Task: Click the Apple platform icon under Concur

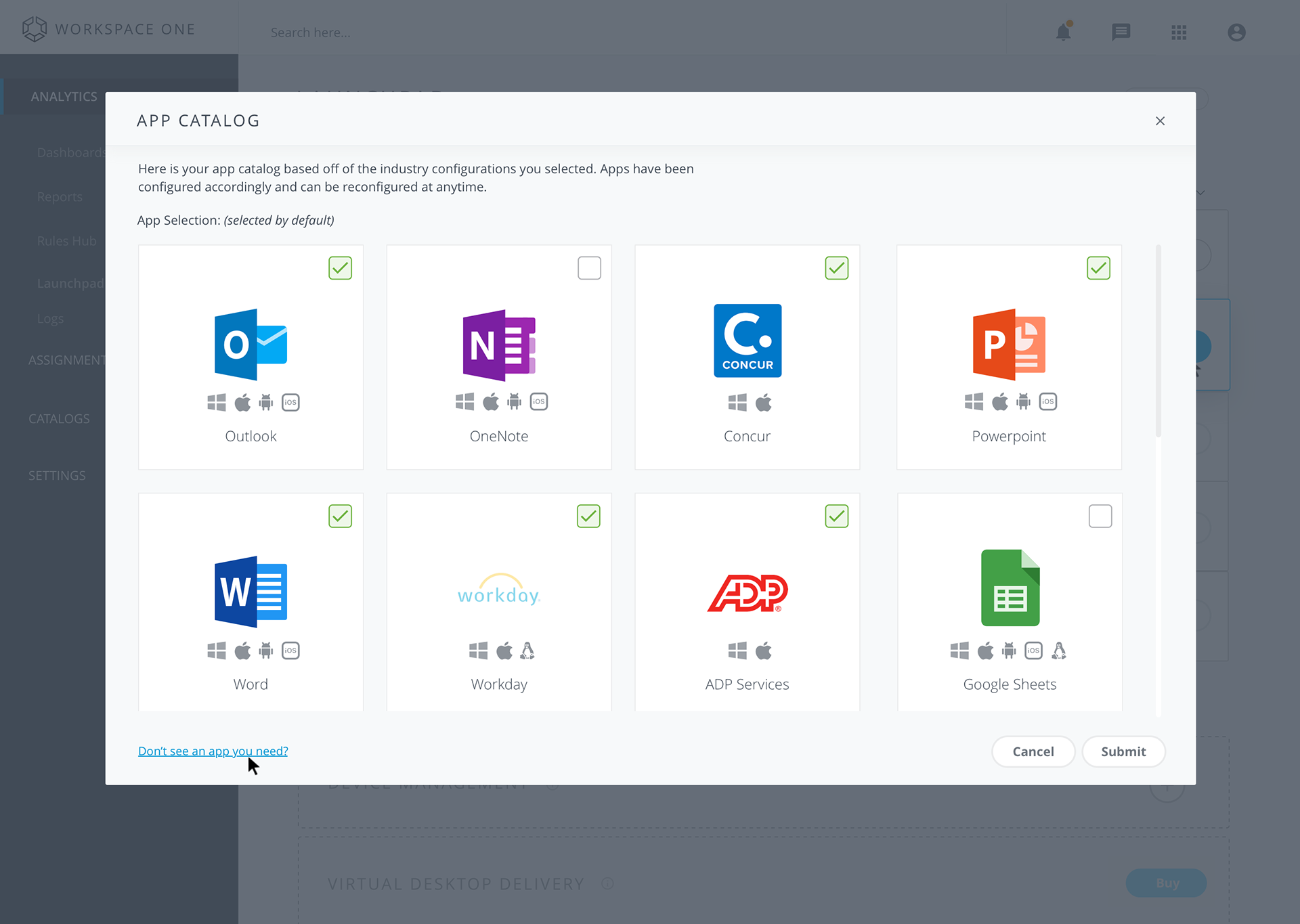Action: coord(764,403)
